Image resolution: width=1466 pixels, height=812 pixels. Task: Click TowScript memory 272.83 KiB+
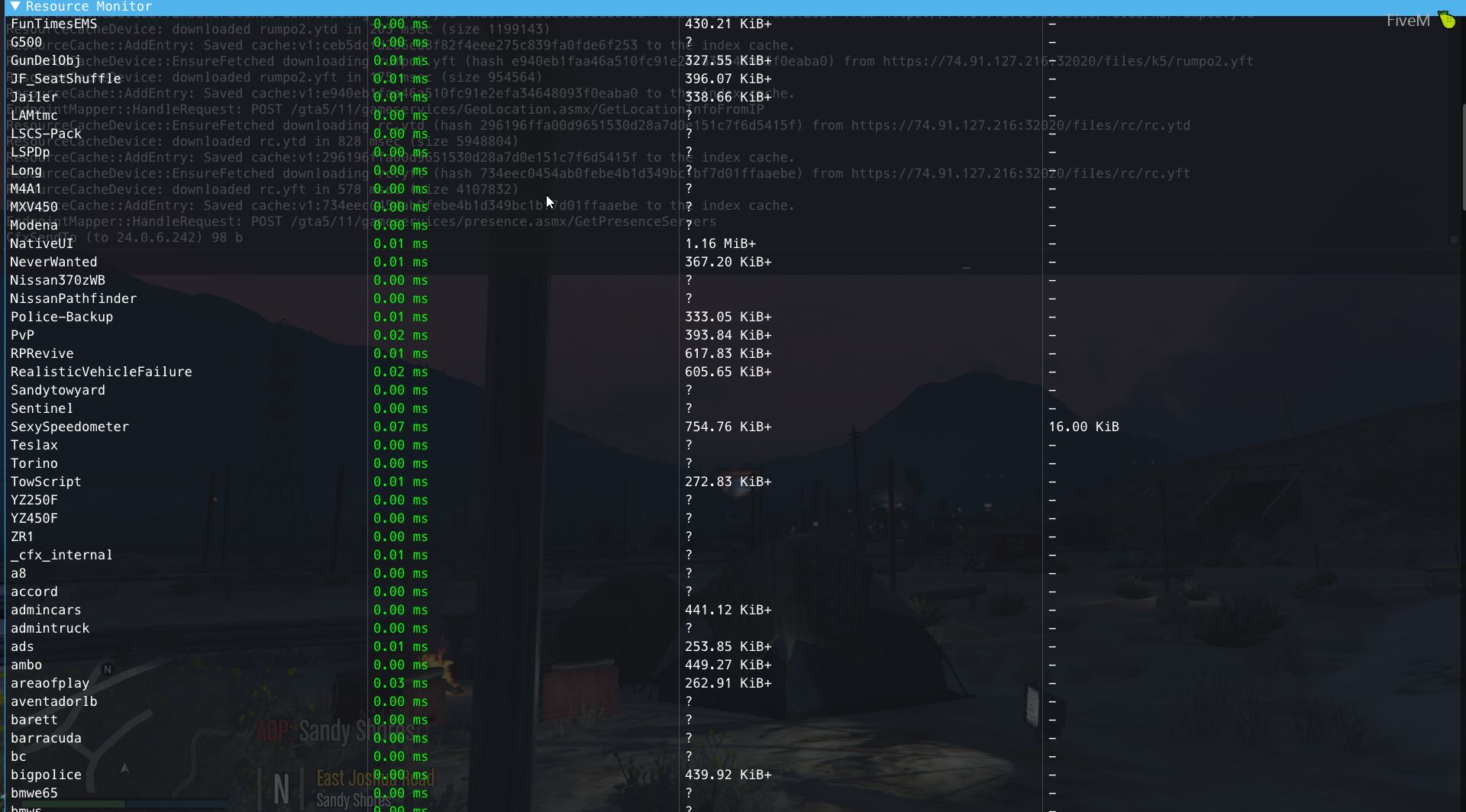(728, 482)
